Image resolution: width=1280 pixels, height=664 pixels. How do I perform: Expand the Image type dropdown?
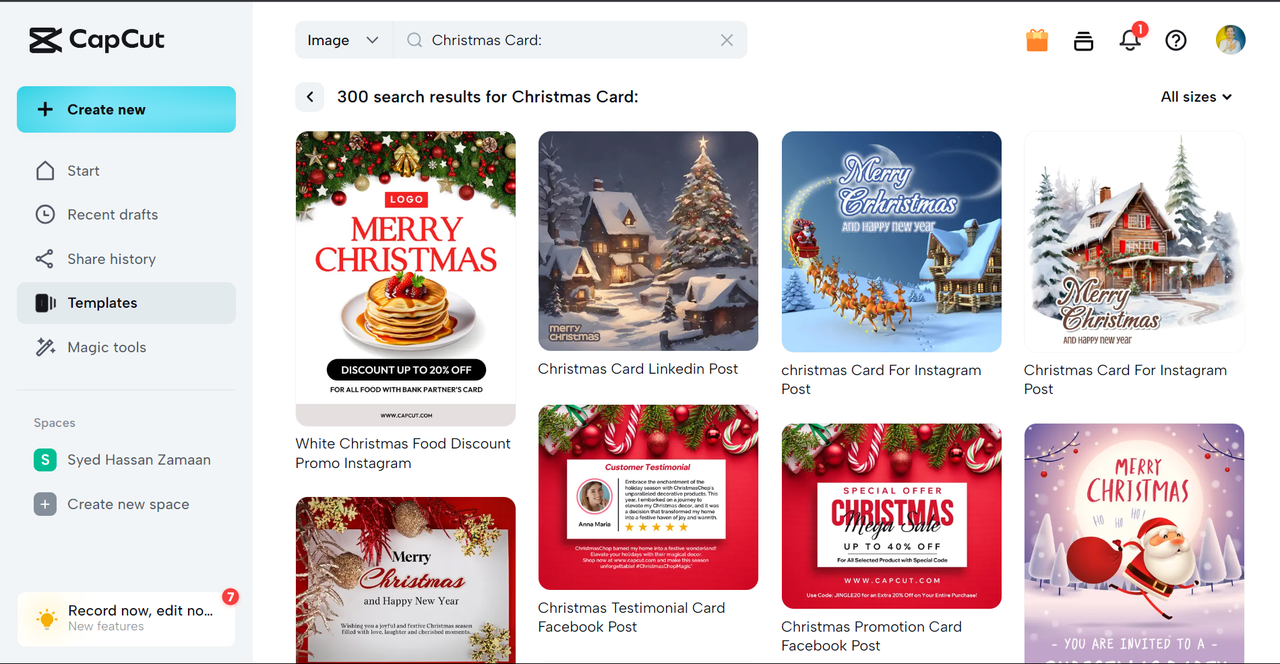click(344, 40)
